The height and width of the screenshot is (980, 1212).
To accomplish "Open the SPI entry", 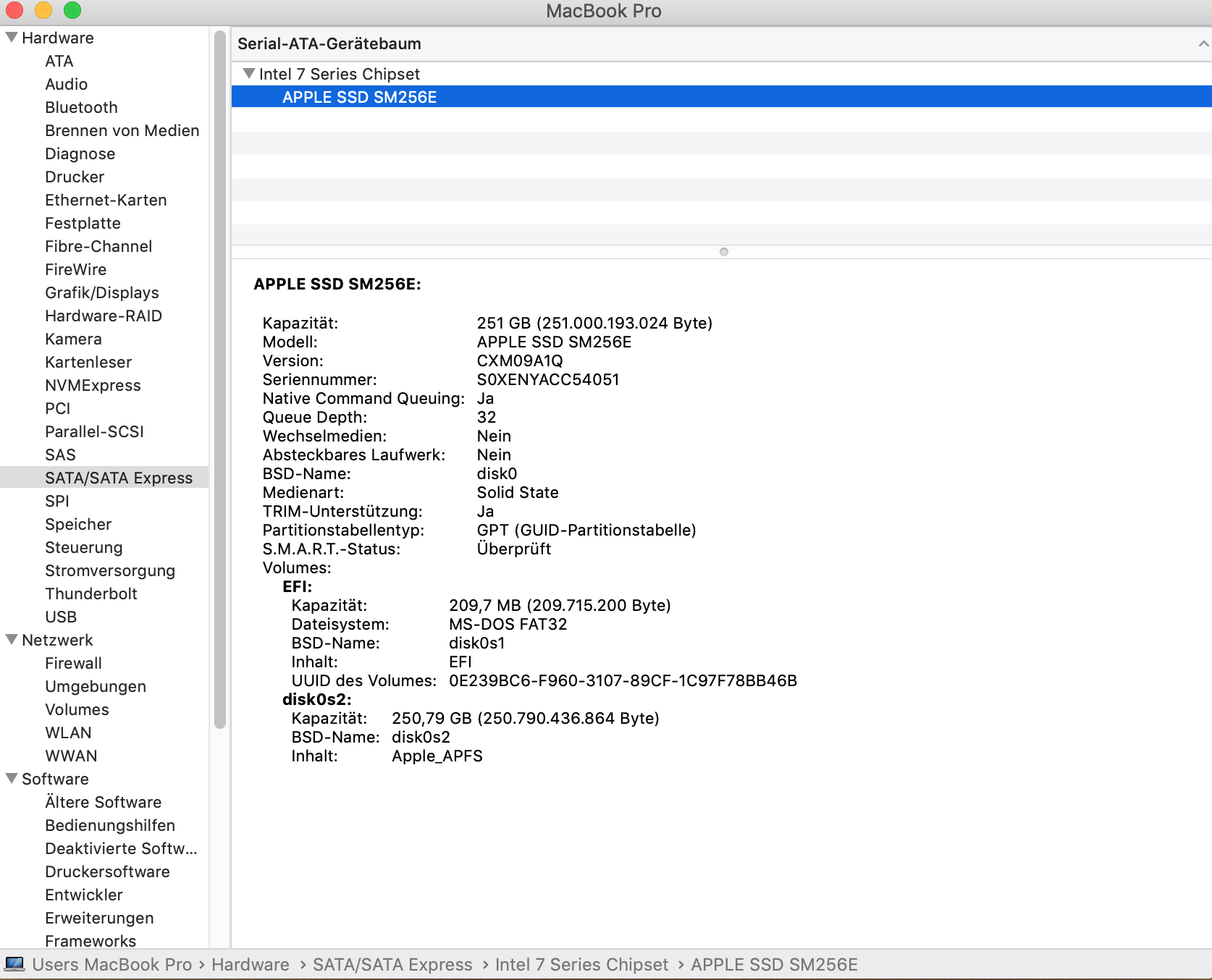I will (x=57, y=502).
